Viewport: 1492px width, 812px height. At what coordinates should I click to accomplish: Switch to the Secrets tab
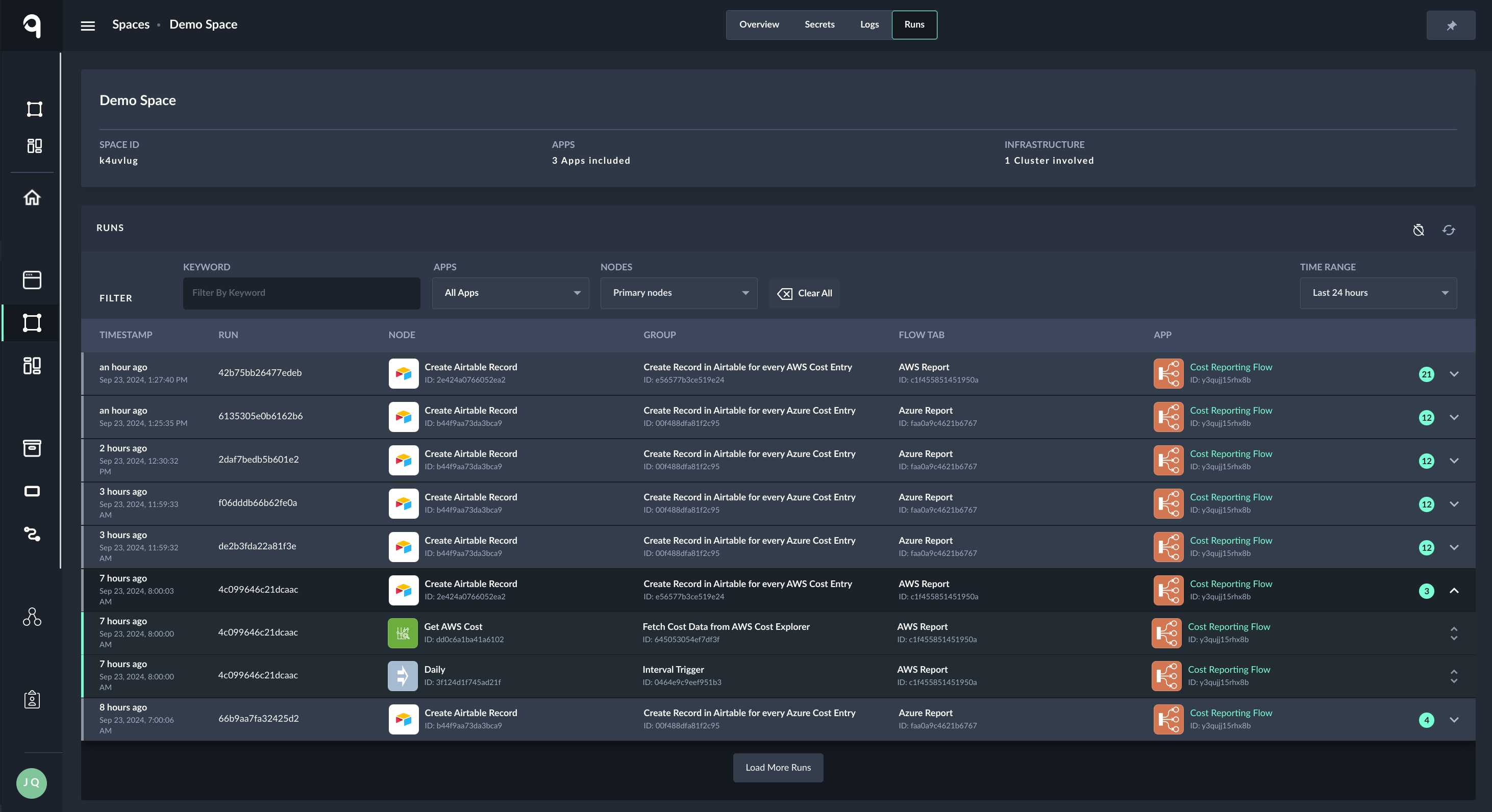819,24
